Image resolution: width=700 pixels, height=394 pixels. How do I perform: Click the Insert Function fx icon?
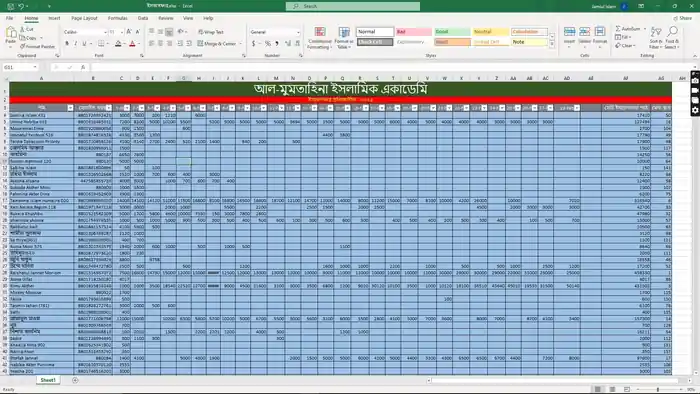[83, 67]
